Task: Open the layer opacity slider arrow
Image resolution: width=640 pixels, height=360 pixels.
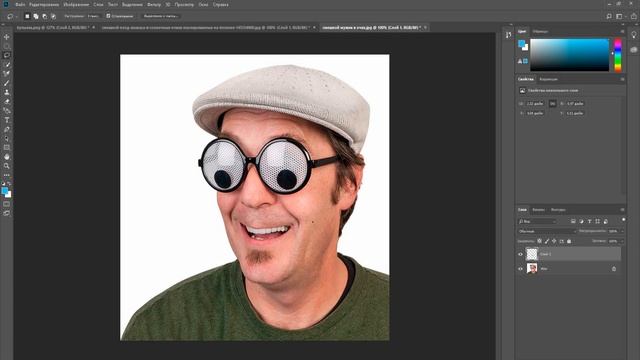Action: tap(622, 231)
